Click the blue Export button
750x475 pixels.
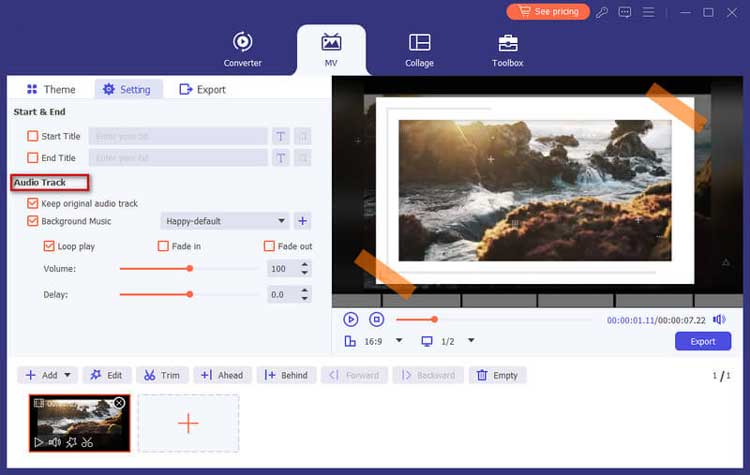(x=703, y=341)
